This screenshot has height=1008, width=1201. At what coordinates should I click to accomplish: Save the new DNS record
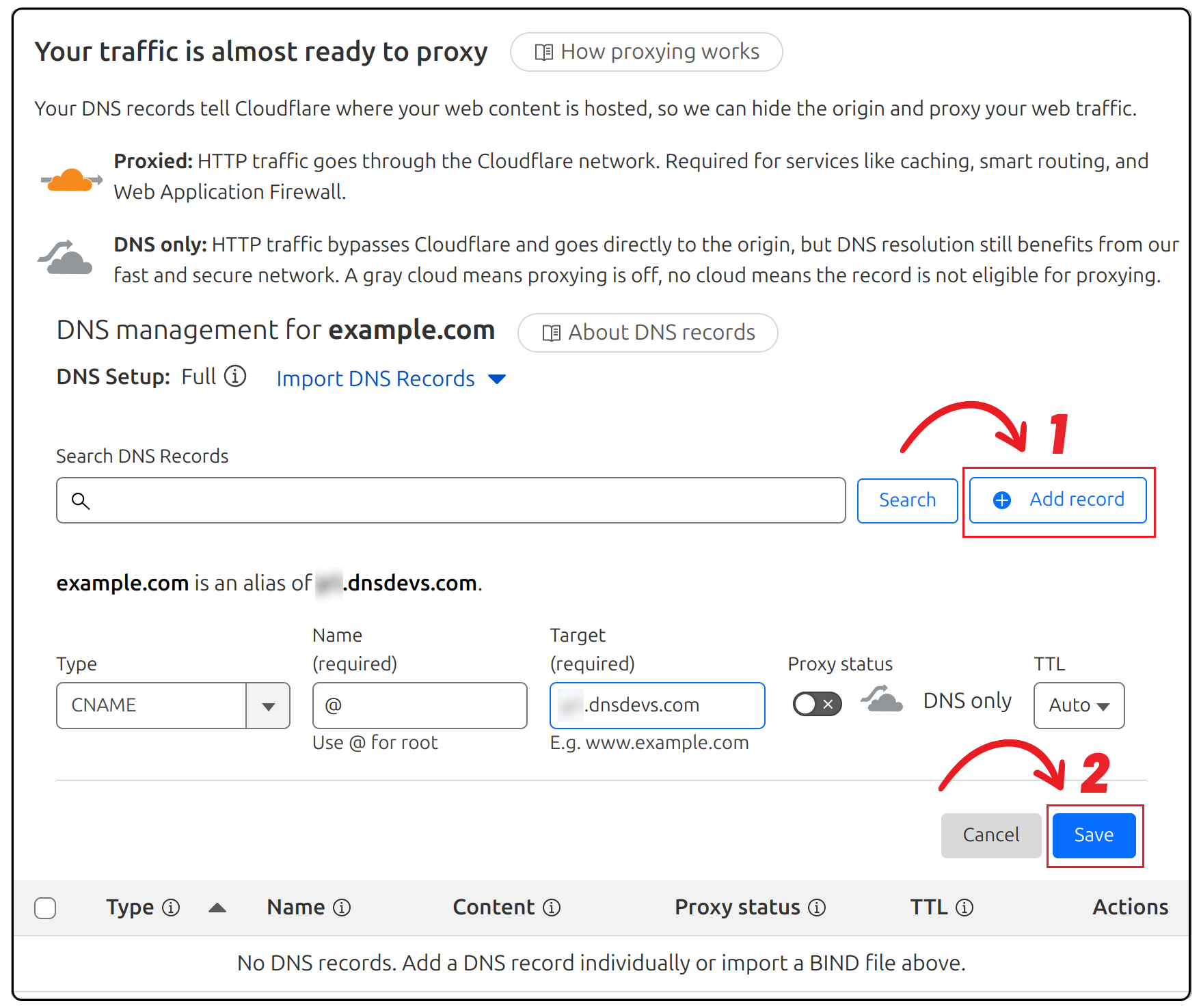tap(1094, 835)
